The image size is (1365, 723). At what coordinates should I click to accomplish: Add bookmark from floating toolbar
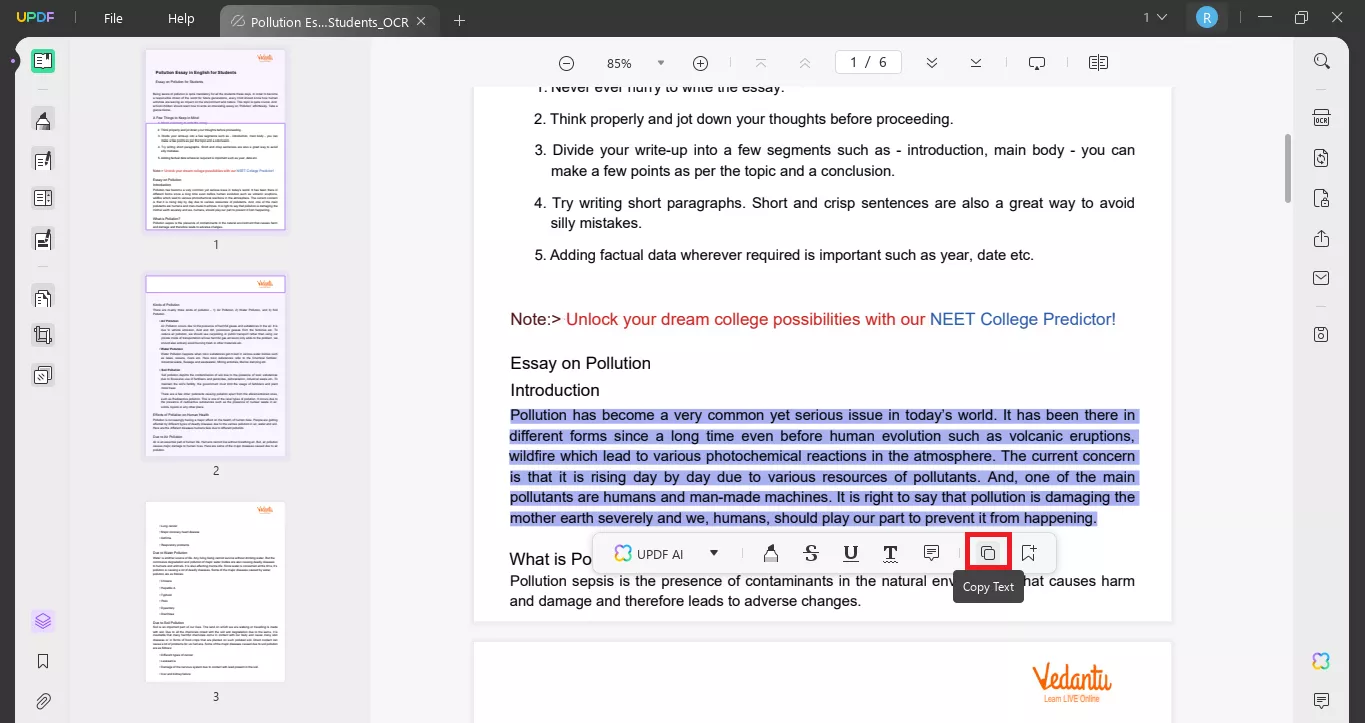click(x=1029, y=553)
